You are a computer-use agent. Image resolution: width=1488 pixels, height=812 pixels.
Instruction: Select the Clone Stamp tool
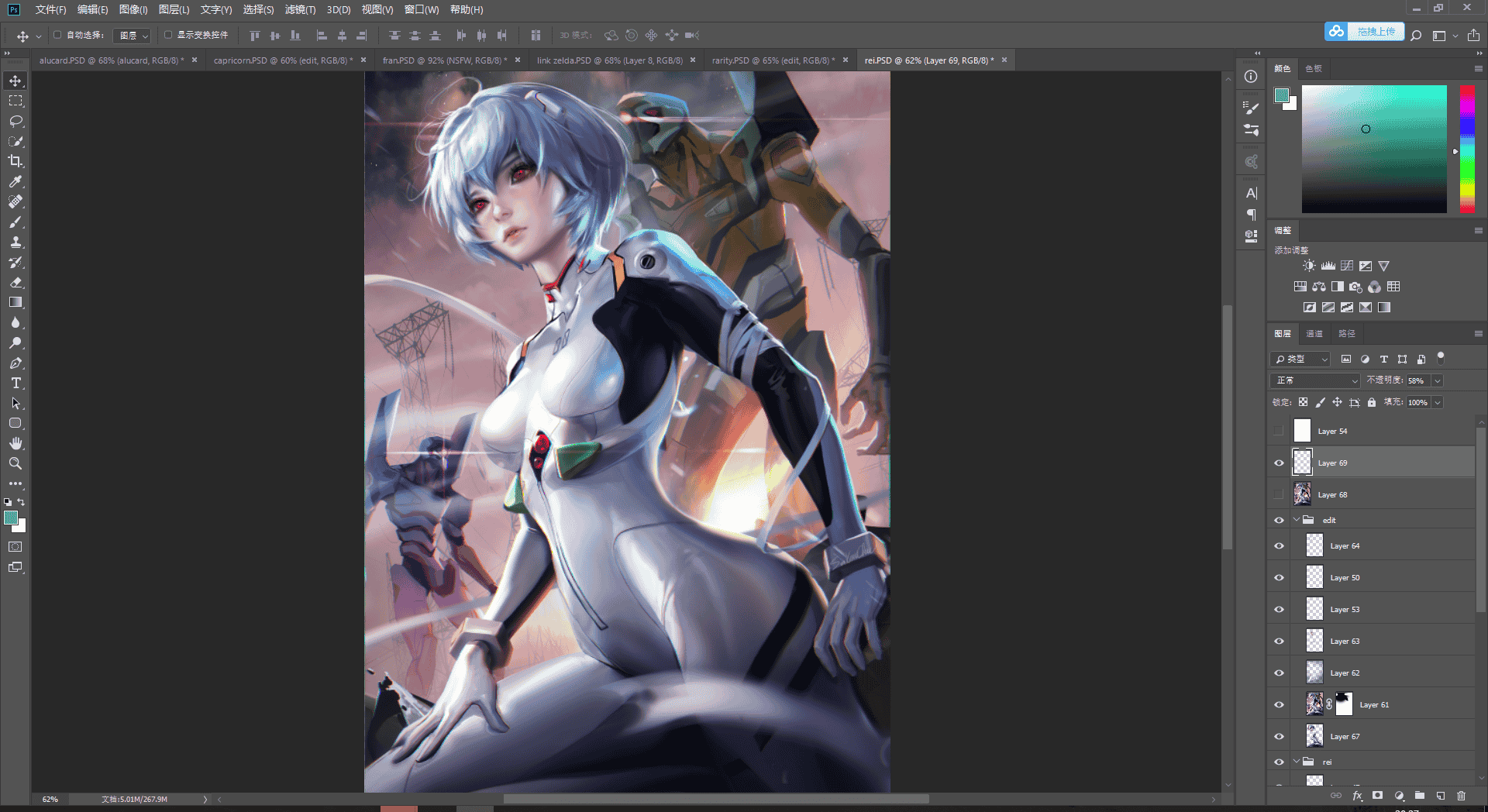tap(15, 242)
